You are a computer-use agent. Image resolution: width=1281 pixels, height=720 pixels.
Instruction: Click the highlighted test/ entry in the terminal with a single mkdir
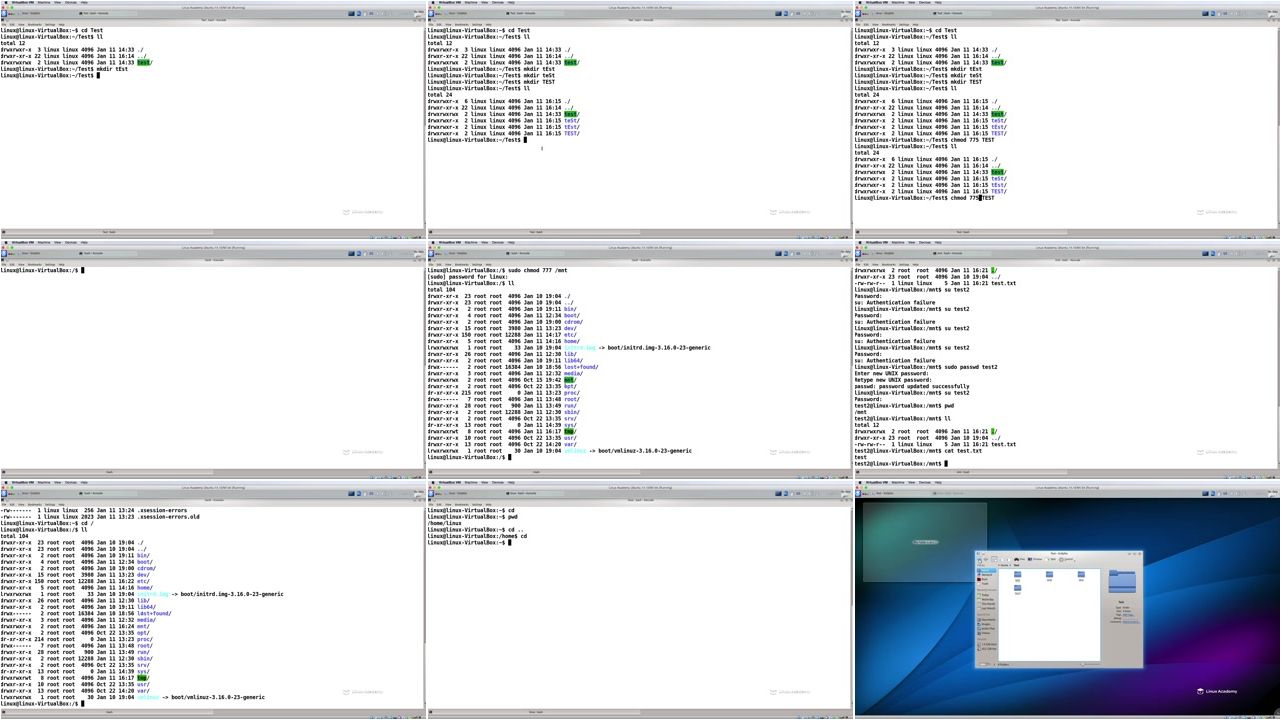click(x=144, y=62)
